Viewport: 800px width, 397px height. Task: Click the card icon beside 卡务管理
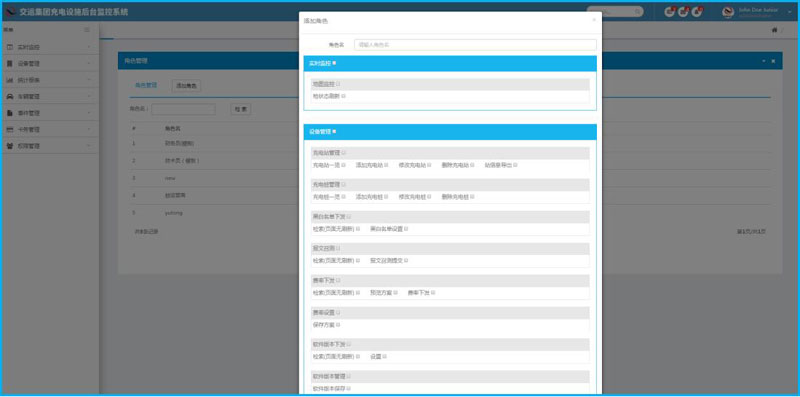10,130
